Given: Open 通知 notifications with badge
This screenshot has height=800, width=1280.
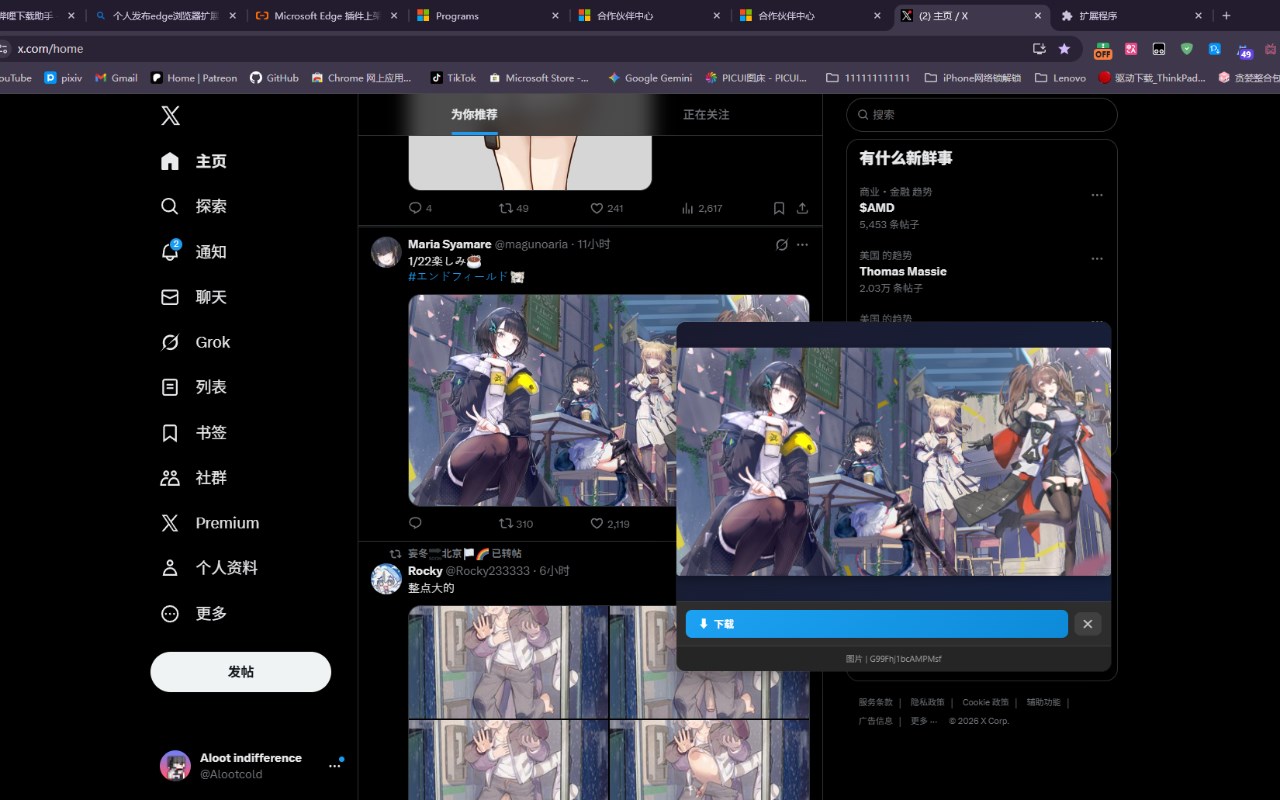Looking at the screenshot, I should (x=194, y=252).
